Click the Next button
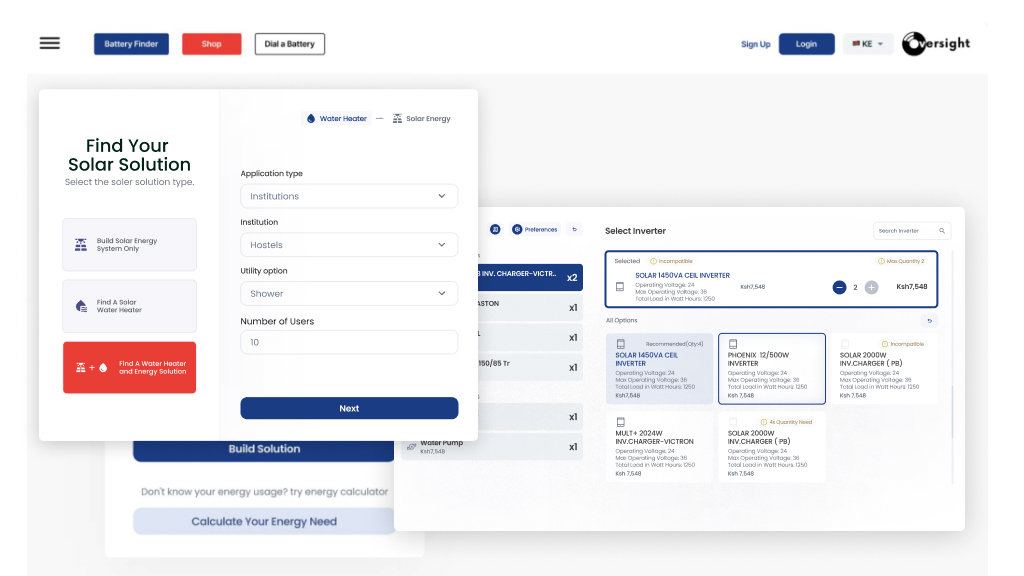Image resolution: width=1024 pixels, height=576 pixels. (x=349, y=408)
